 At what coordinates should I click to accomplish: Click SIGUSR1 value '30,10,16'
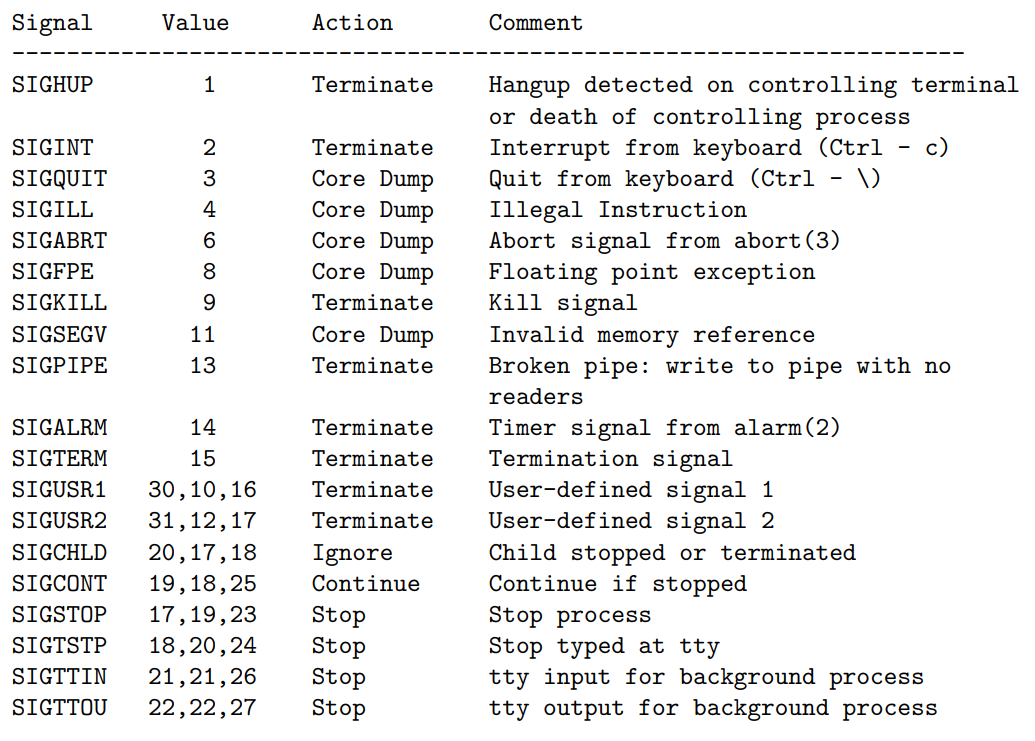(x=202, y=490)
